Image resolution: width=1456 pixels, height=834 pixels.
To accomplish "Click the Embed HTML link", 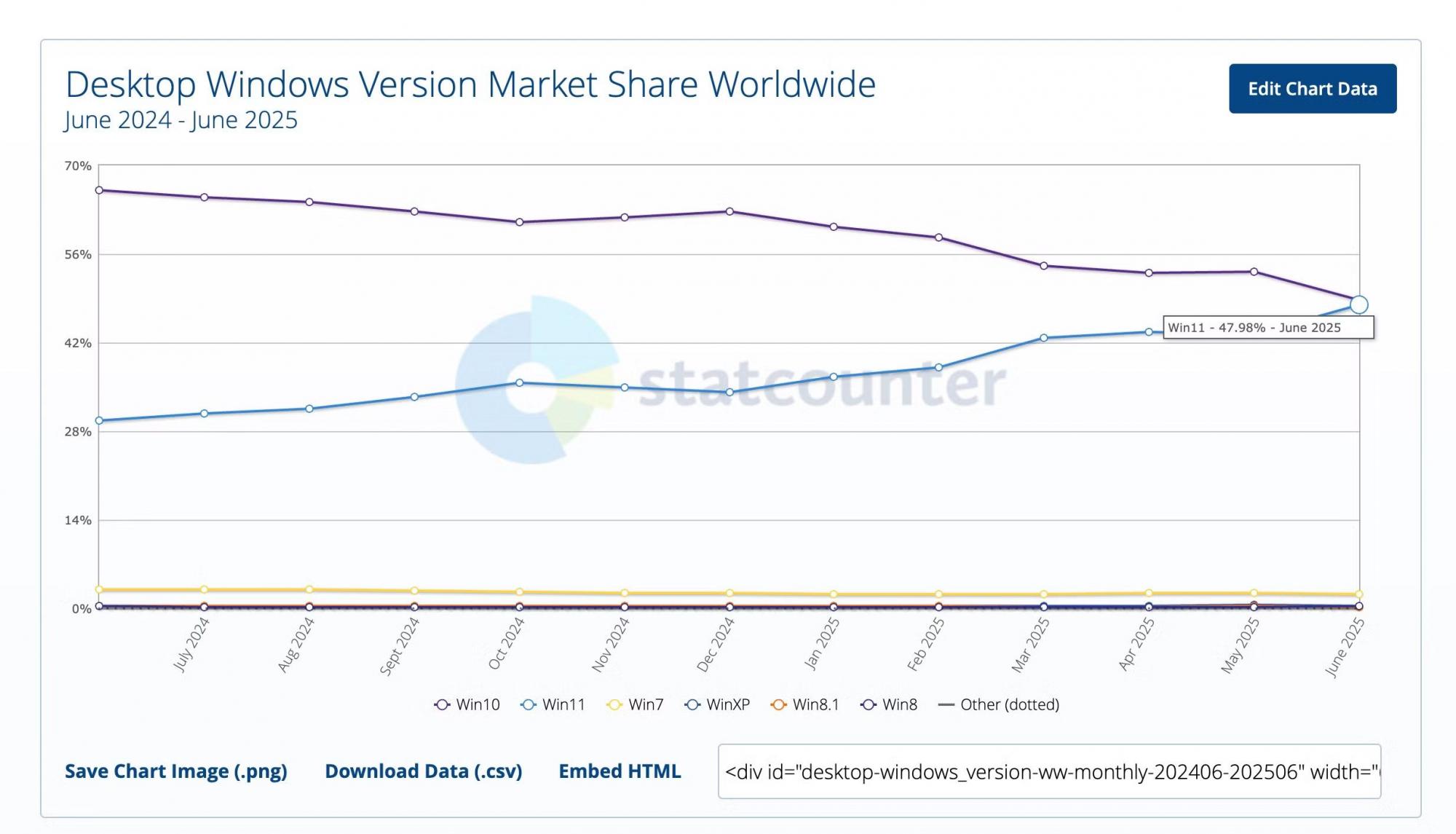I will coord(620,771).
